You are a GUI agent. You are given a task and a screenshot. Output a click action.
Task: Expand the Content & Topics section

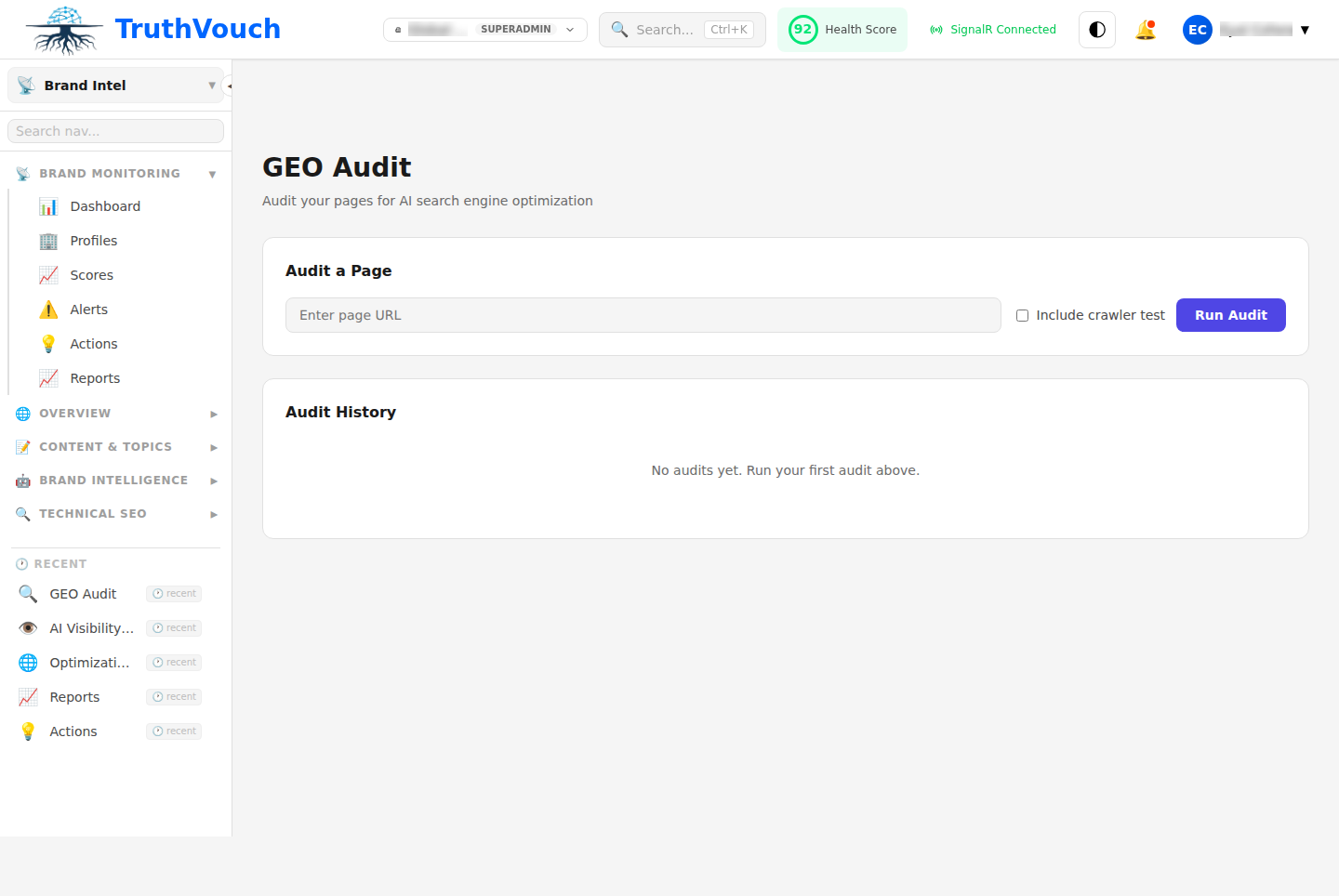point(105,446)
